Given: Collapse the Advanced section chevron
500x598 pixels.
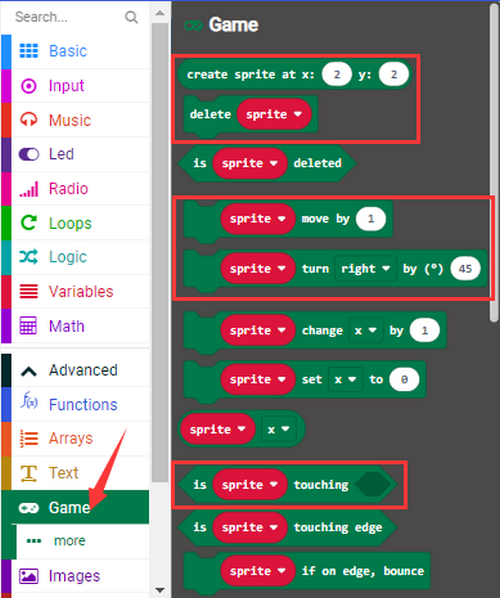Looking at the screenshot, I should (29, 371).
